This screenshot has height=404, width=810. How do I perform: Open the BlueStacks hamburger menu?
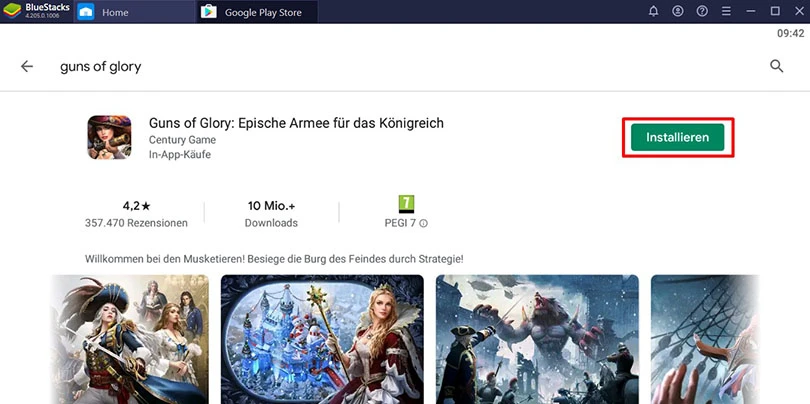click(726, 11)
